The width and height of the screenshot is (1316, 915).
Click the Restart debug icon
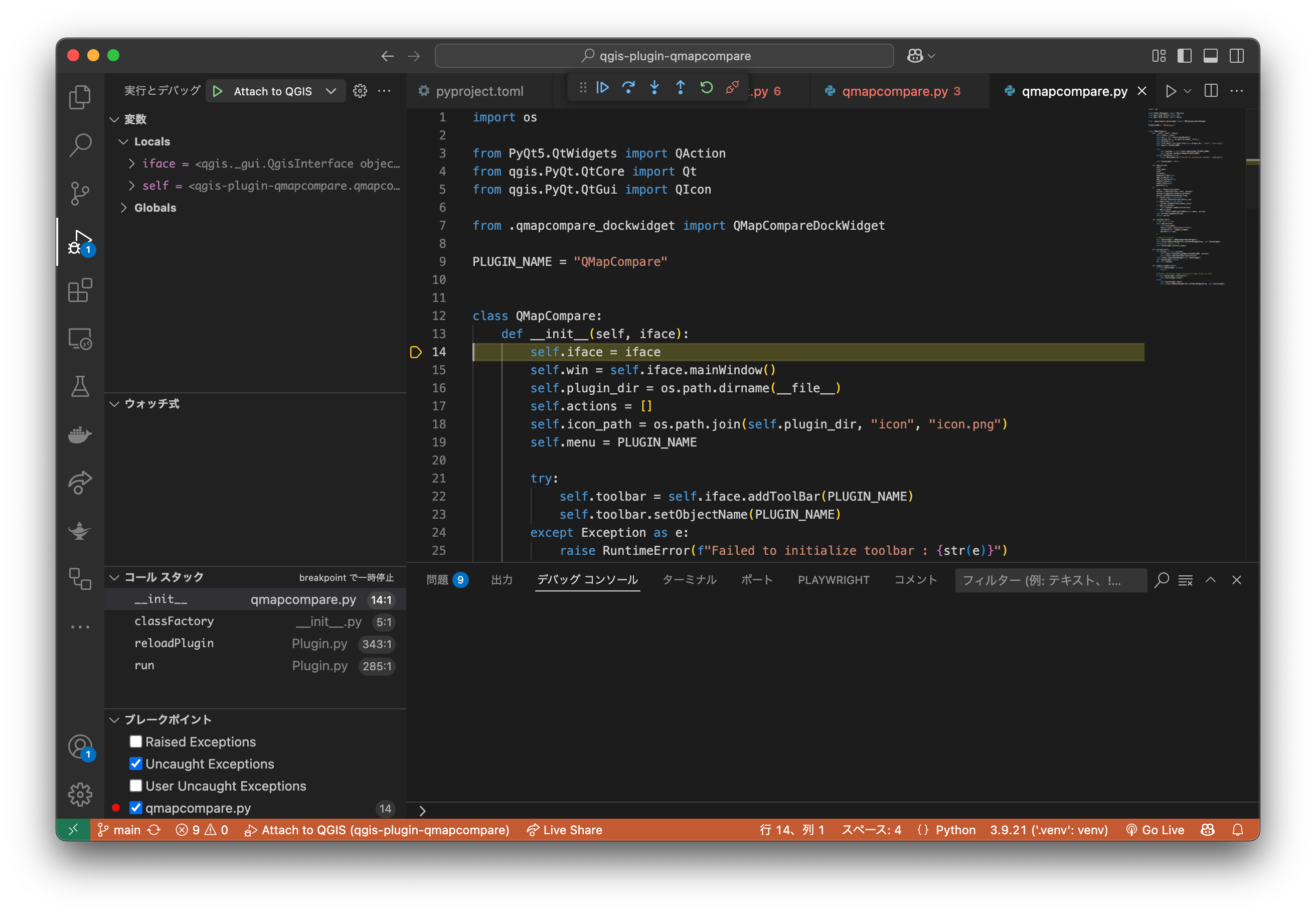706,88
